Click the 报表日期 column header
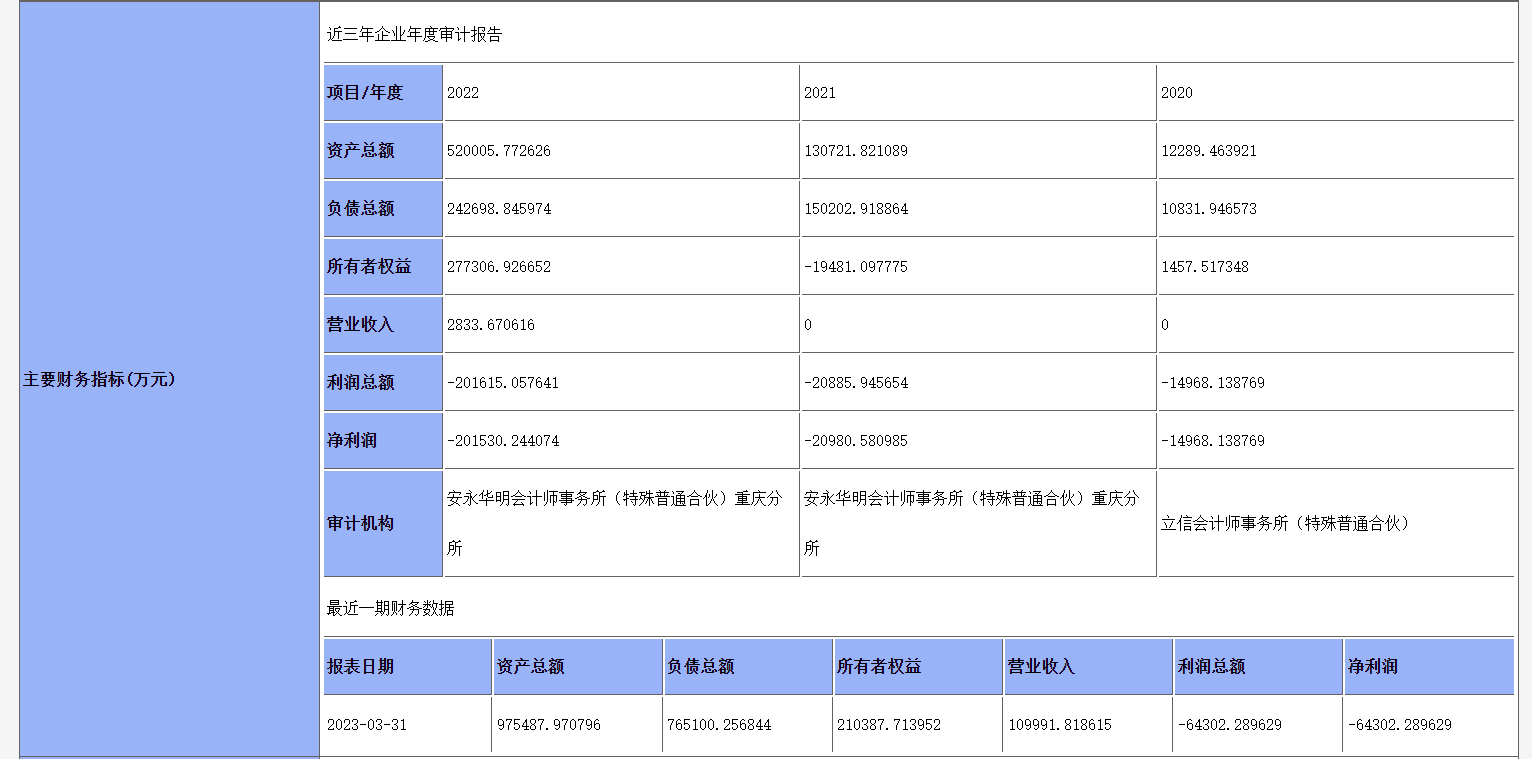The image size is (1532, 759). (x=361, y=667)
